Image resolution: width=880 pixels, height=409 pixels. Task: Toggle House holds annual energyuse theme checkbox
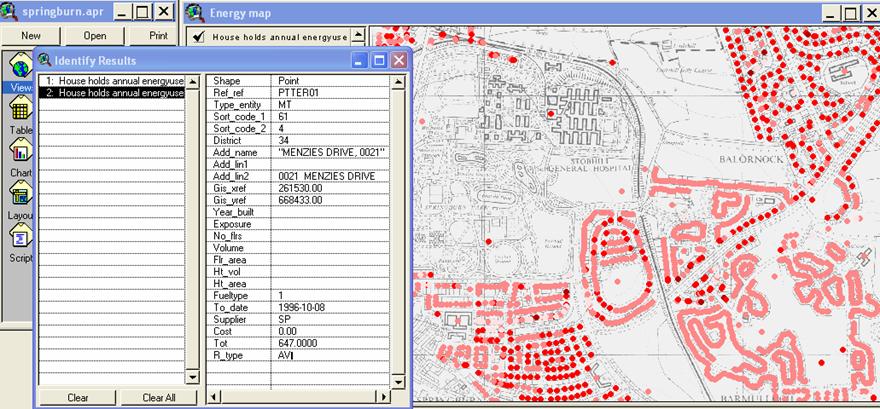[198, 37]
